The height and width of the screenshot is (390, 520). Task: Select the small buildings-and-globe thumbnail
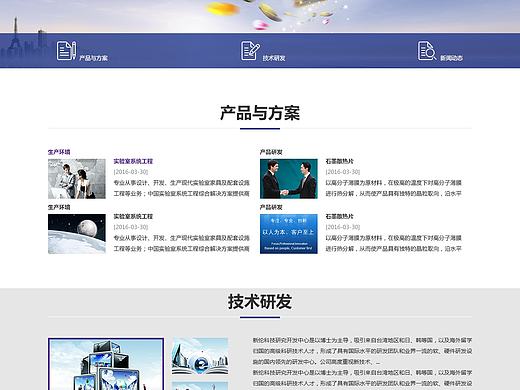(x=200, y=356)
